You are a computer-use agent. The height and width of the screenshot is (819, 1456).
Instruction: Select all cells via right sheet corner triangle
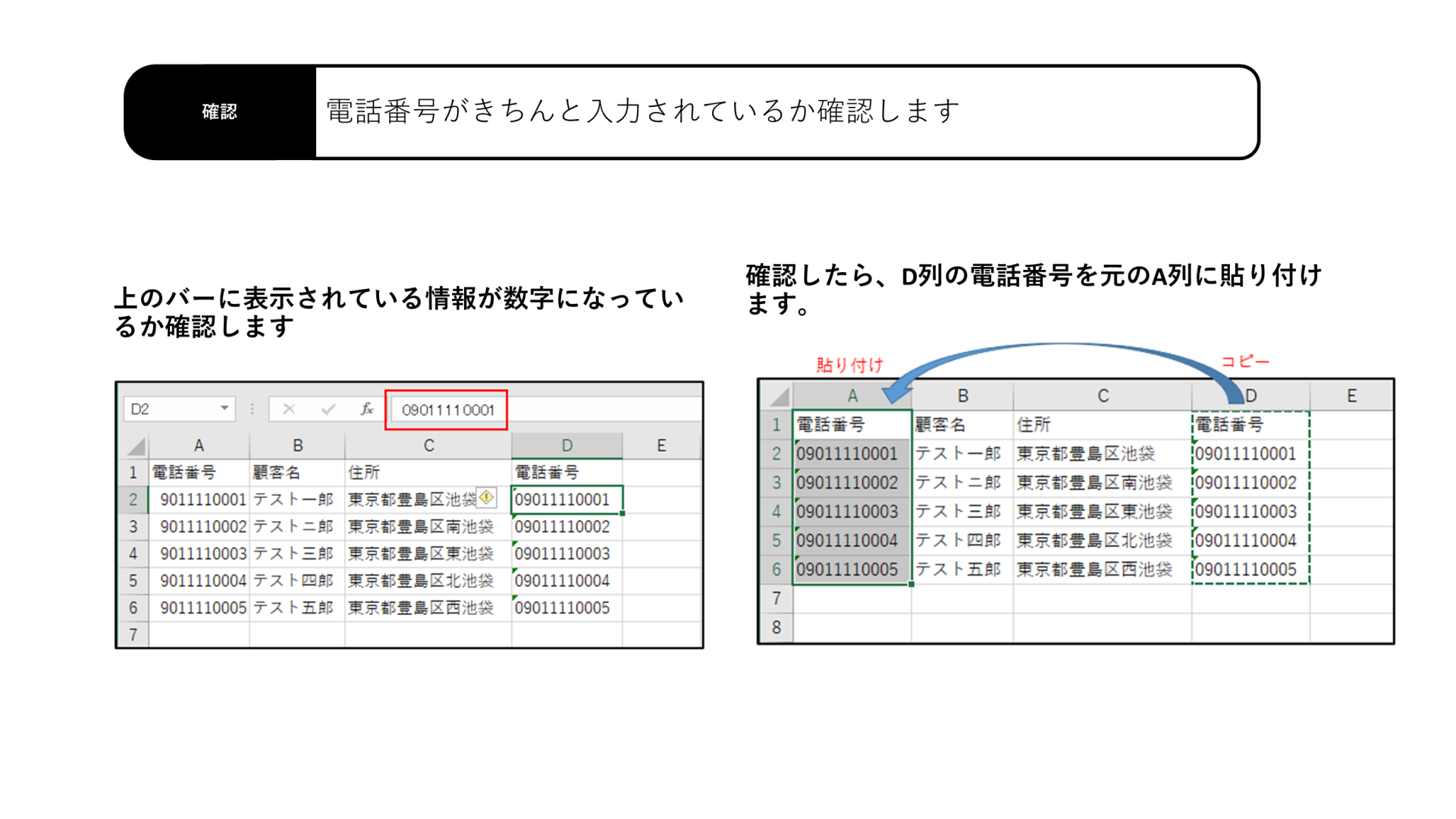[778, 396]
